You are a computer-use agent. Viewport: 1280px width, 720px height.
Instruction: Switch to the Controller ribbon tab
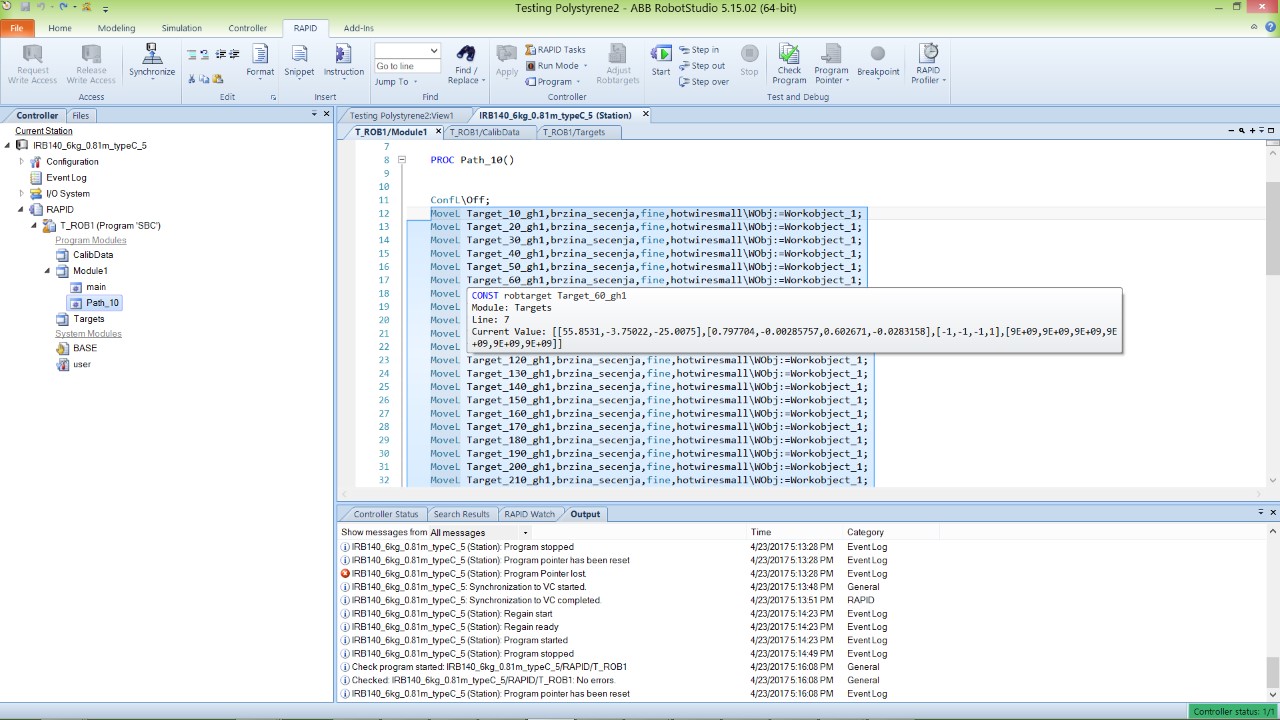(247, 28)
